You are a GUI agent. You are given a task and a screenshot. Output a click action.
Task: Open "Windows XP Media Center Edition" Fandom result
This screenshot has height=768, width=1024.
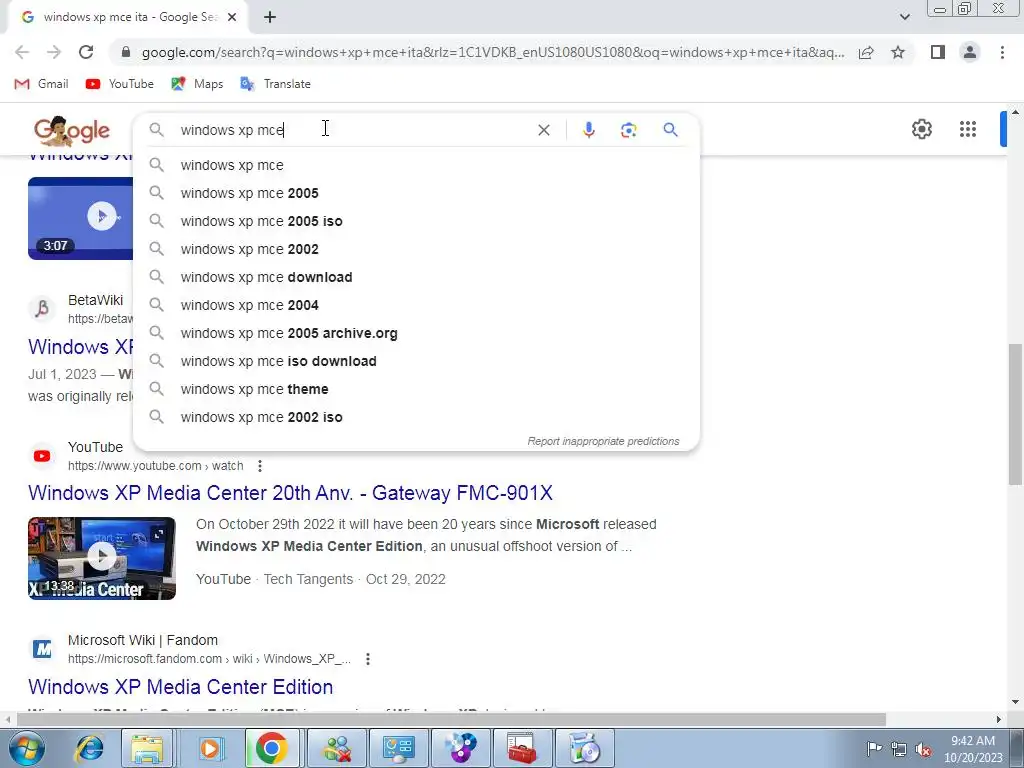[x=181, y=687]
